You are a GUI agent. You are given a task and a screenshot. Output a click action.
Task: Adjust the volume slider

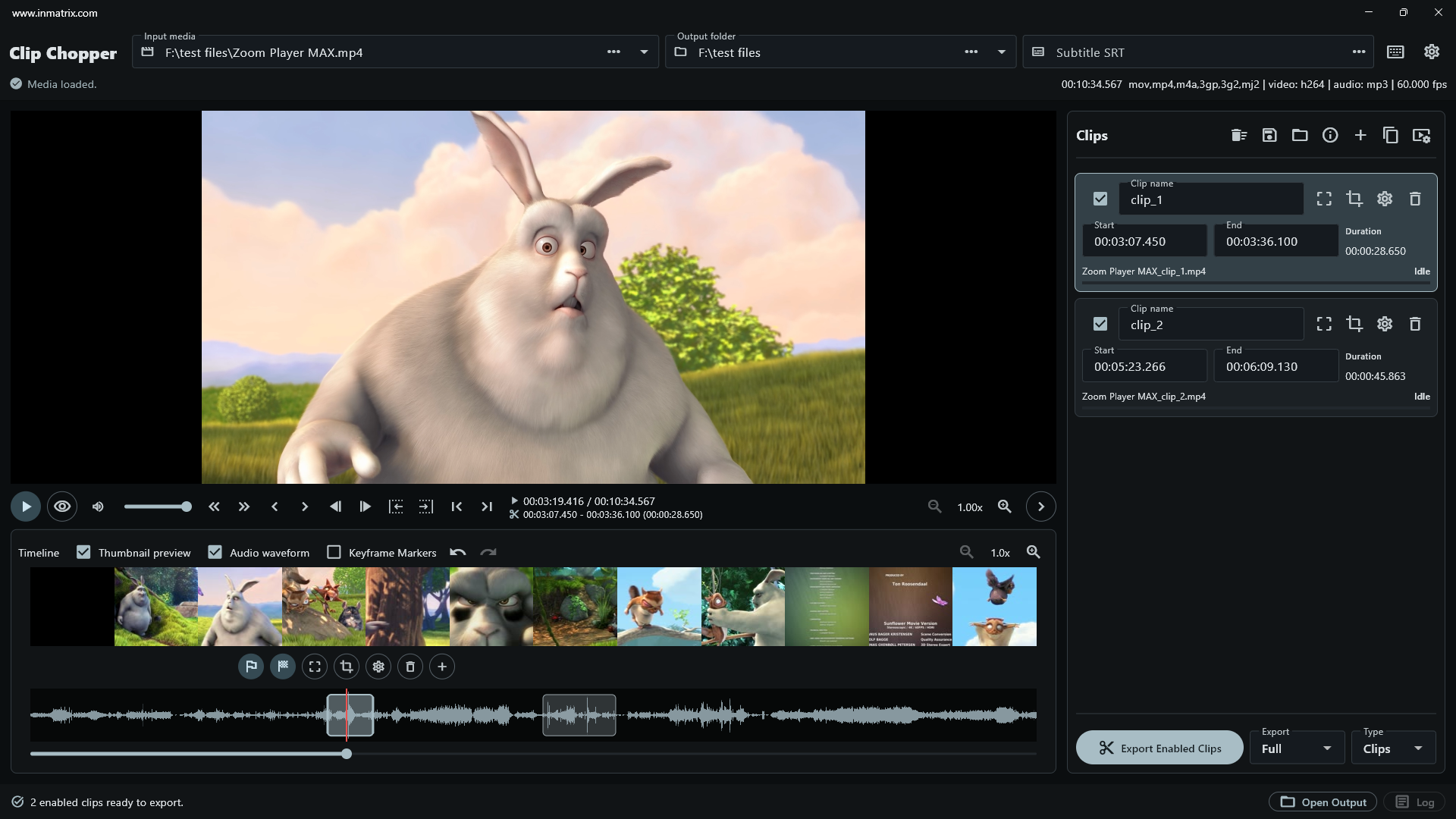(157, 507)
